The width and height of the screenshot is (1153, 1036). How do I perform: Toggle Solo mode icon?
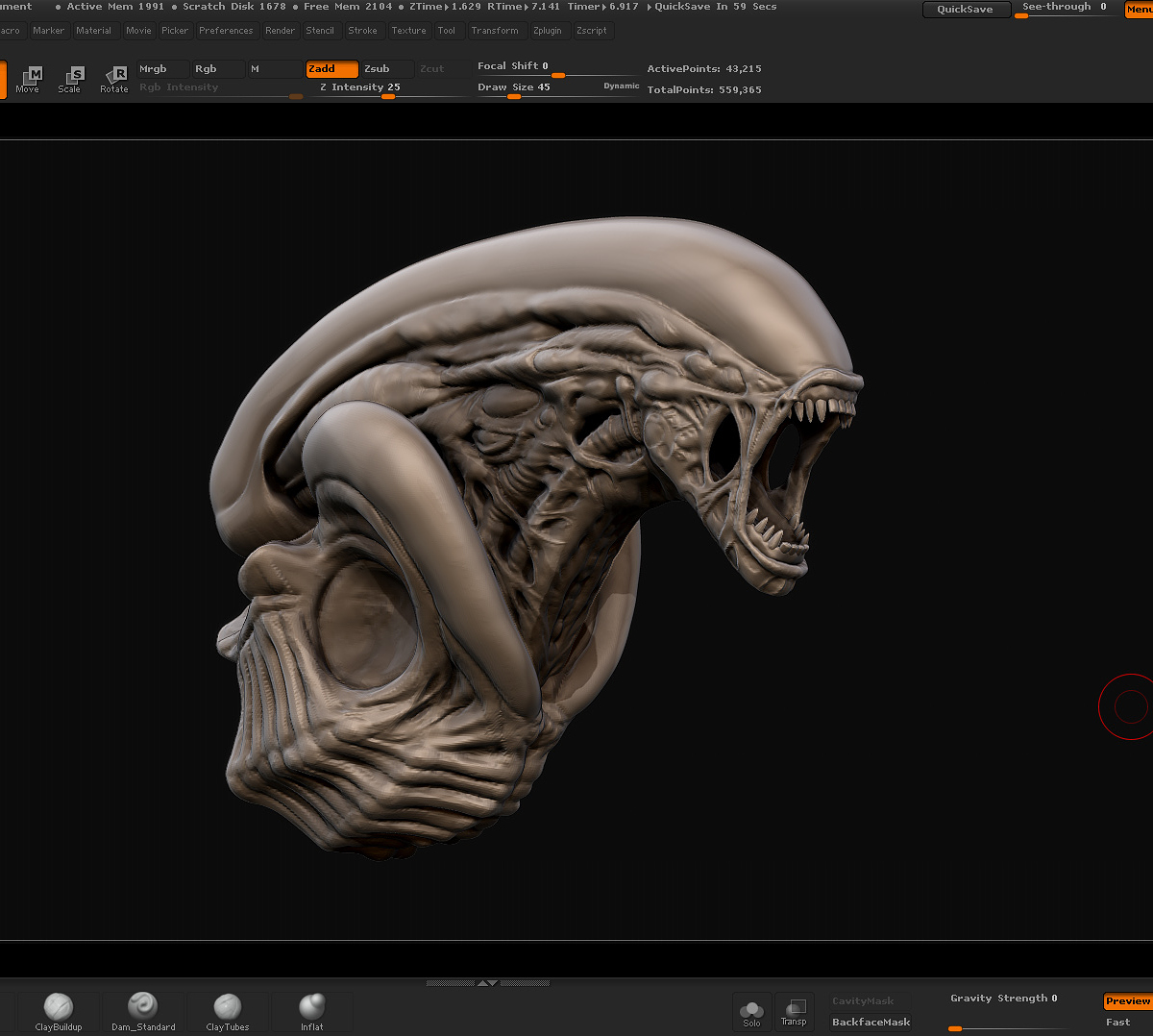tap(751, 1012)
